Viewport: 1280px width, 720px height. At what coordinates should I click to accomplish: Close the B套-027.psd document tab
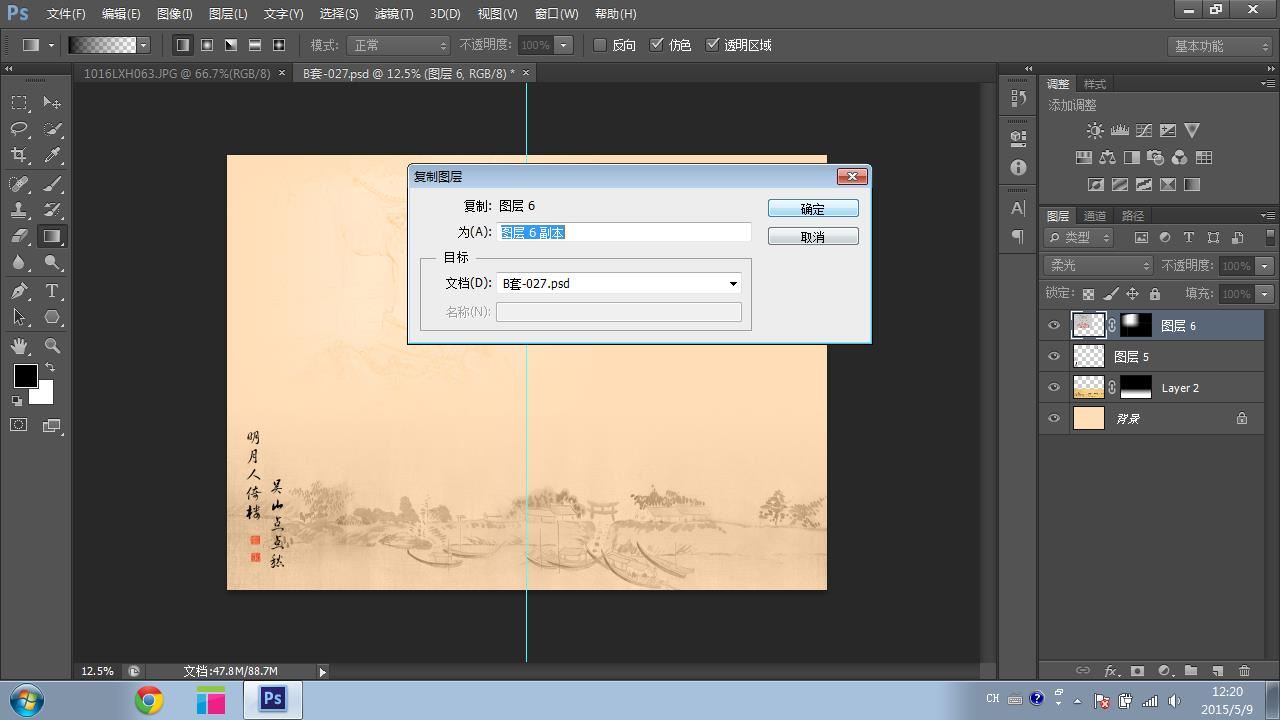[x=526, y=73]
